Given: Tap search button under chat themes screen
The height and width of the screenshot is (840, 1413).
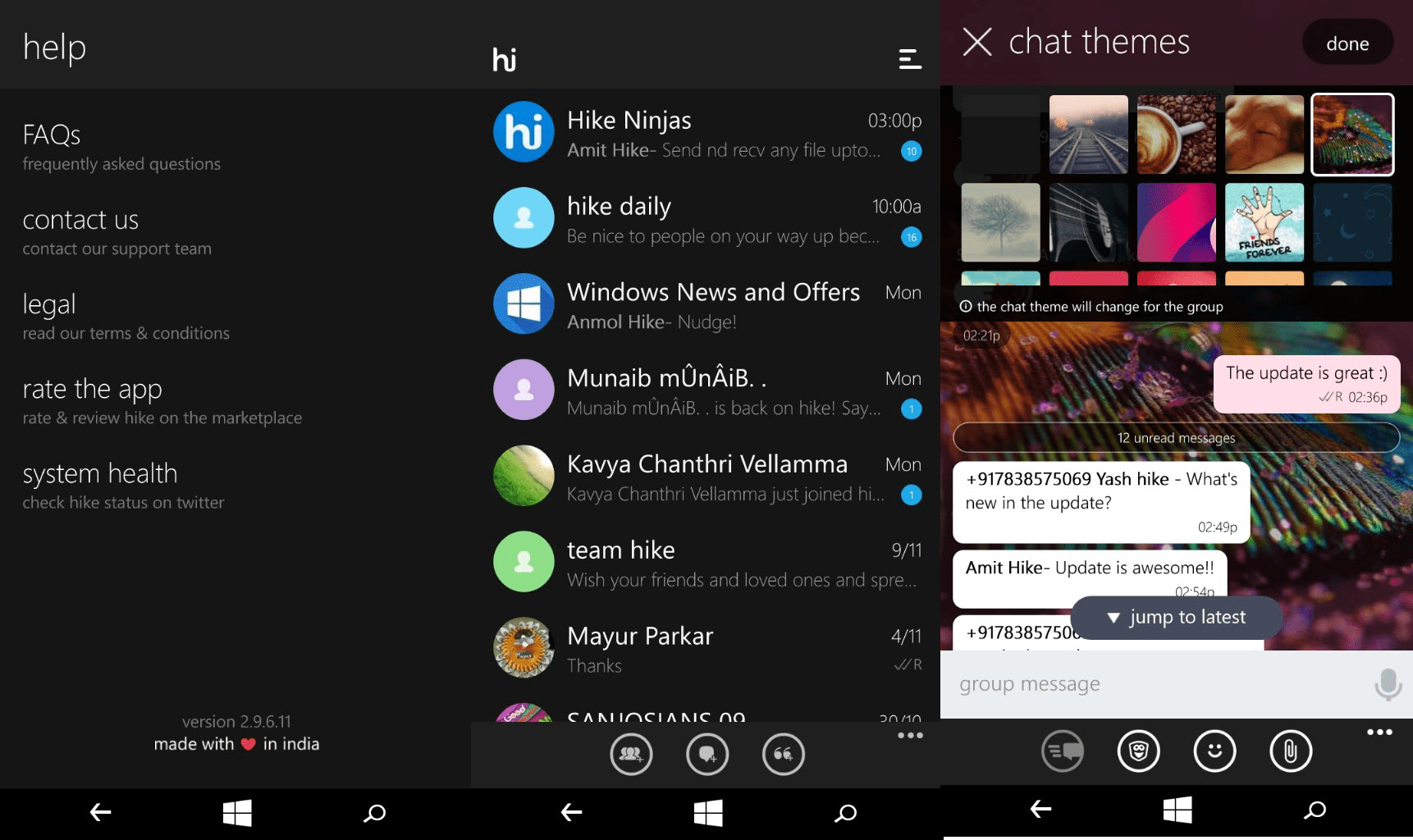Looking at the screenshot, I should tap(1315, 810).
